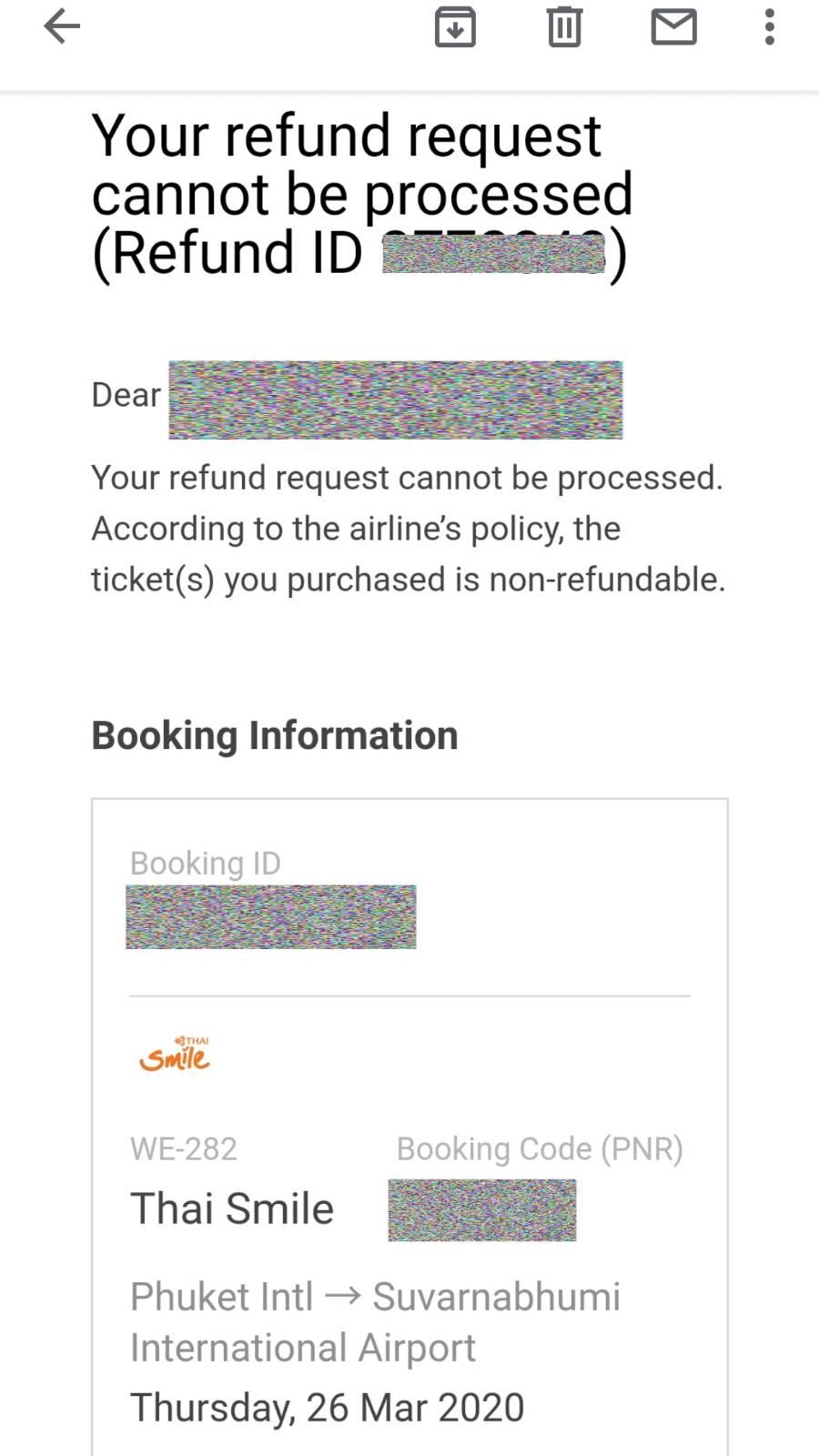Tap the Booking Code (PNR) label
819x1456 pixels.
click(540, 1148)
